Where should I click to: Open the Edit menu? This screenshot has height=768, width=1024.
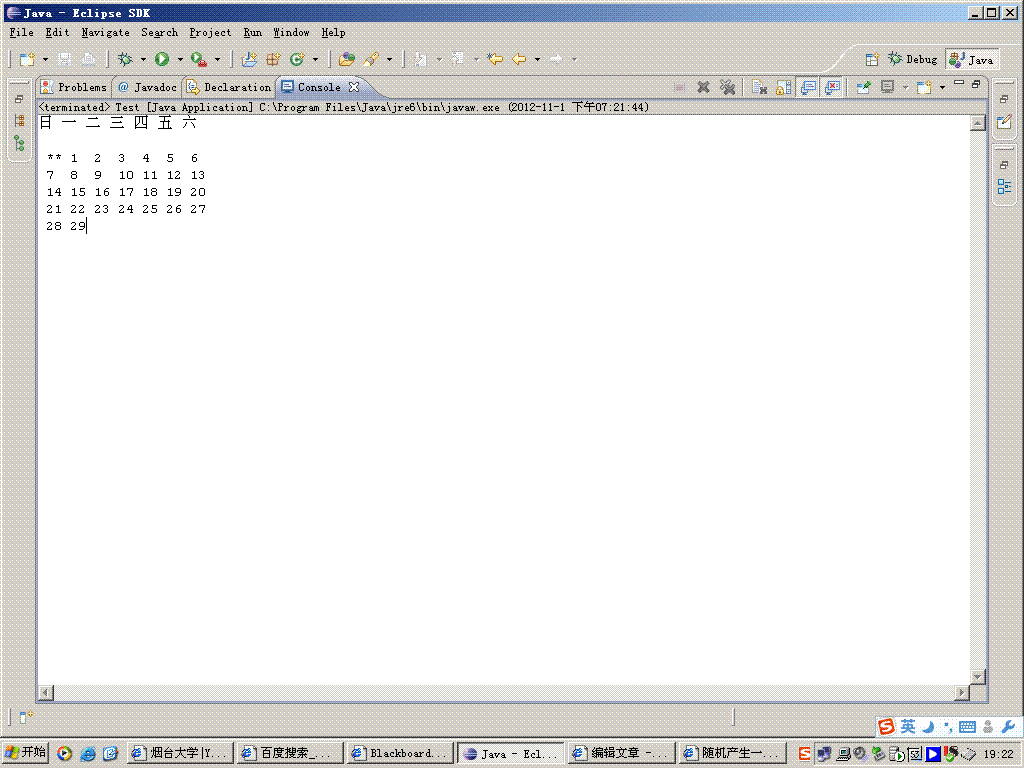(x=57, y=32)
